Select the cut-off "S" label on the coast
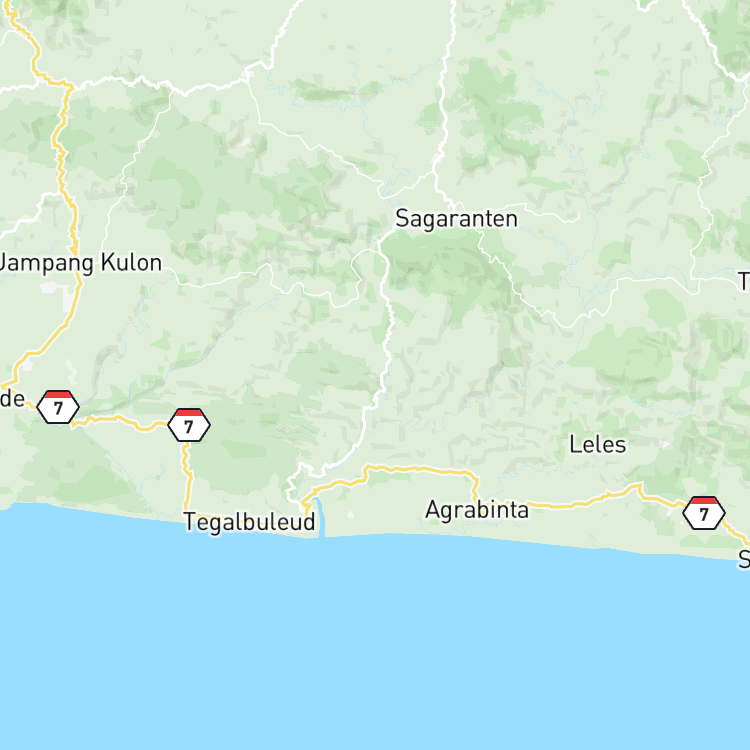Viewport: 750px width, 750px height. (744, 559)
